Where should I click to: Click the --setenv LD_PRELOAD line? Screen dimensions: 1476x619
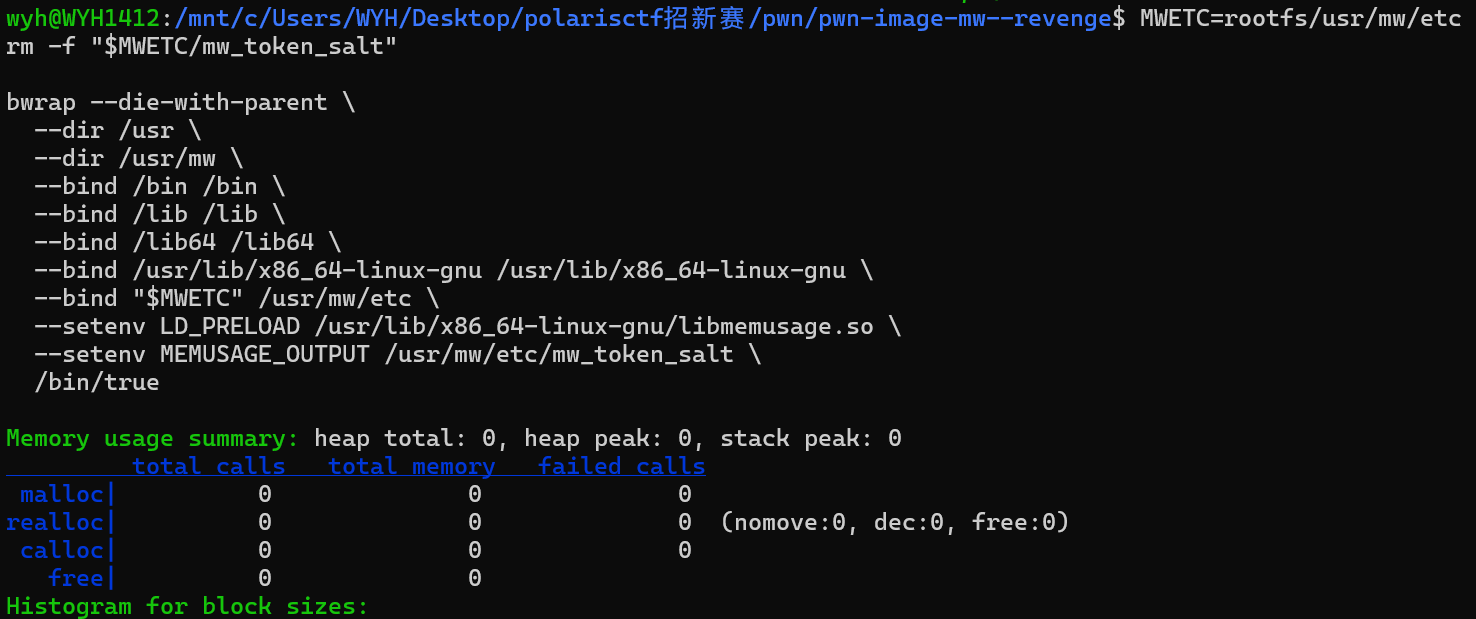(467, 326)
